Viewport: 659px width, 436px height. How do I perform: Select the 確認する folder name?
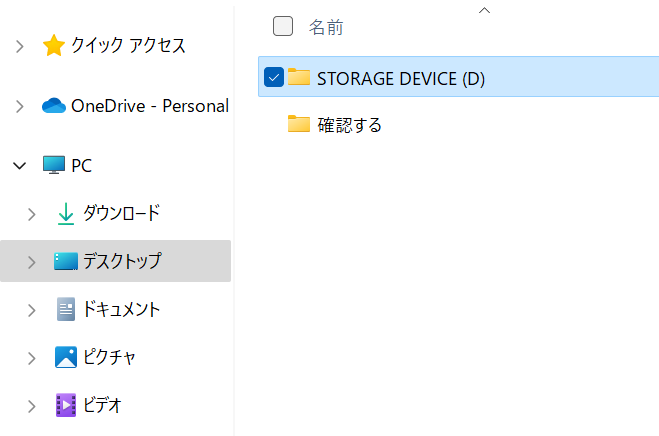[x=350, y=125]
